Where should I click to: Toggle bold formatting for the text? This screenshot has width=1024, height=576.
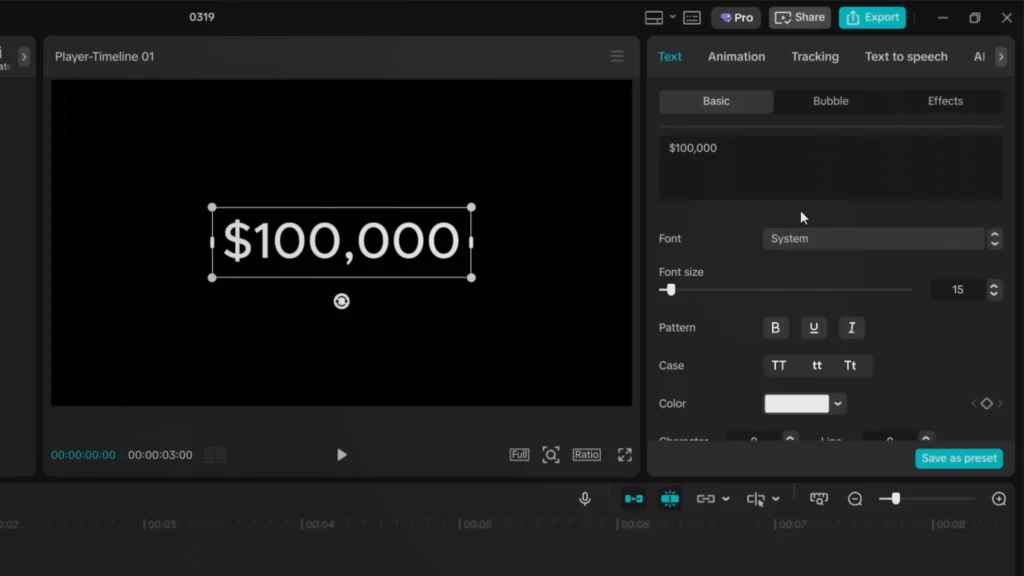(776, 328)
